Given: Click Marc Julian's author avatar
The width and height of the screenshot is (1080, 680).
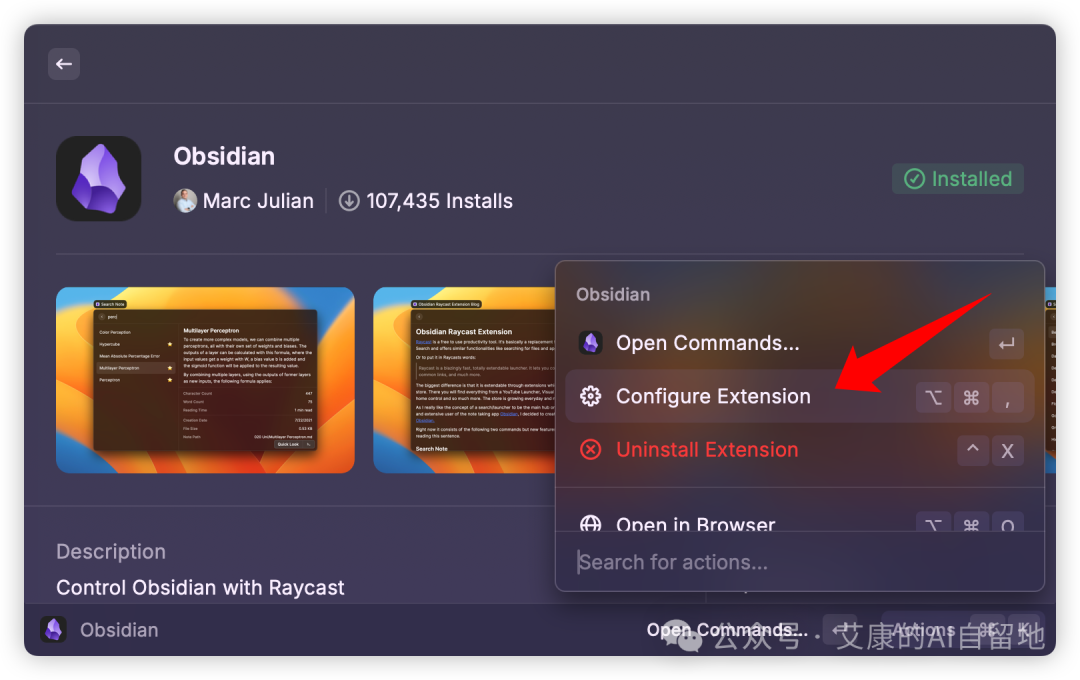Looking at the screenshot, I should tap(185, 200).
